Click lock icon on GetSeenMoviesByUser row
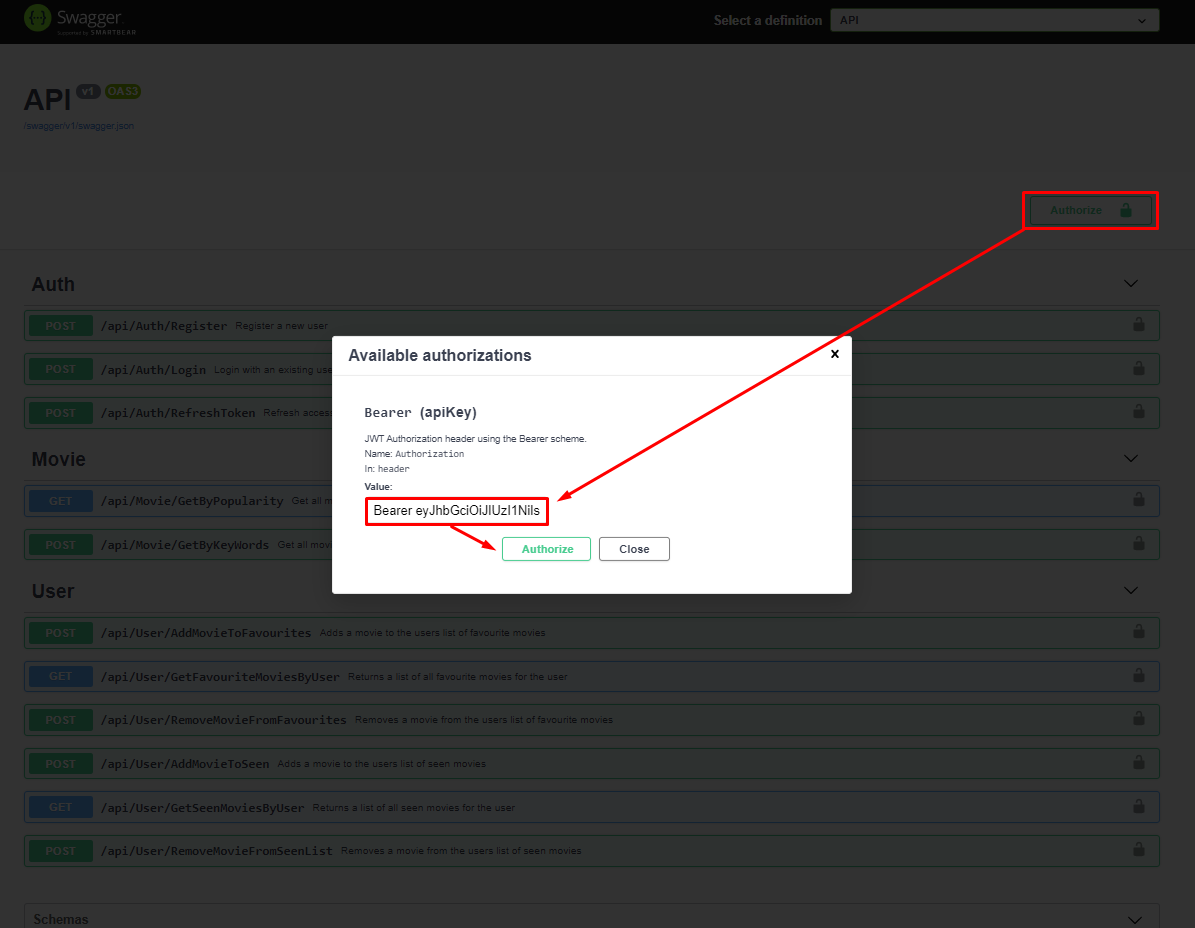 (1139, 806)
